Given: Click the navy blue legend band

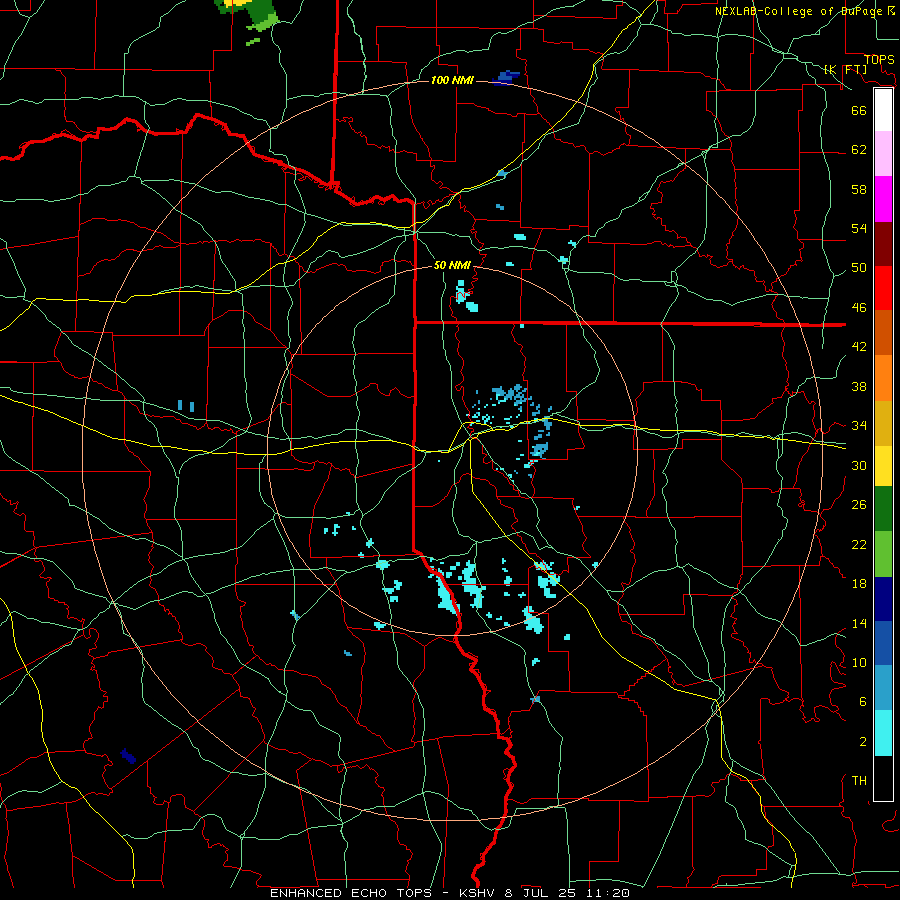Looking at the screenshot, I should (x=883, y=599).
